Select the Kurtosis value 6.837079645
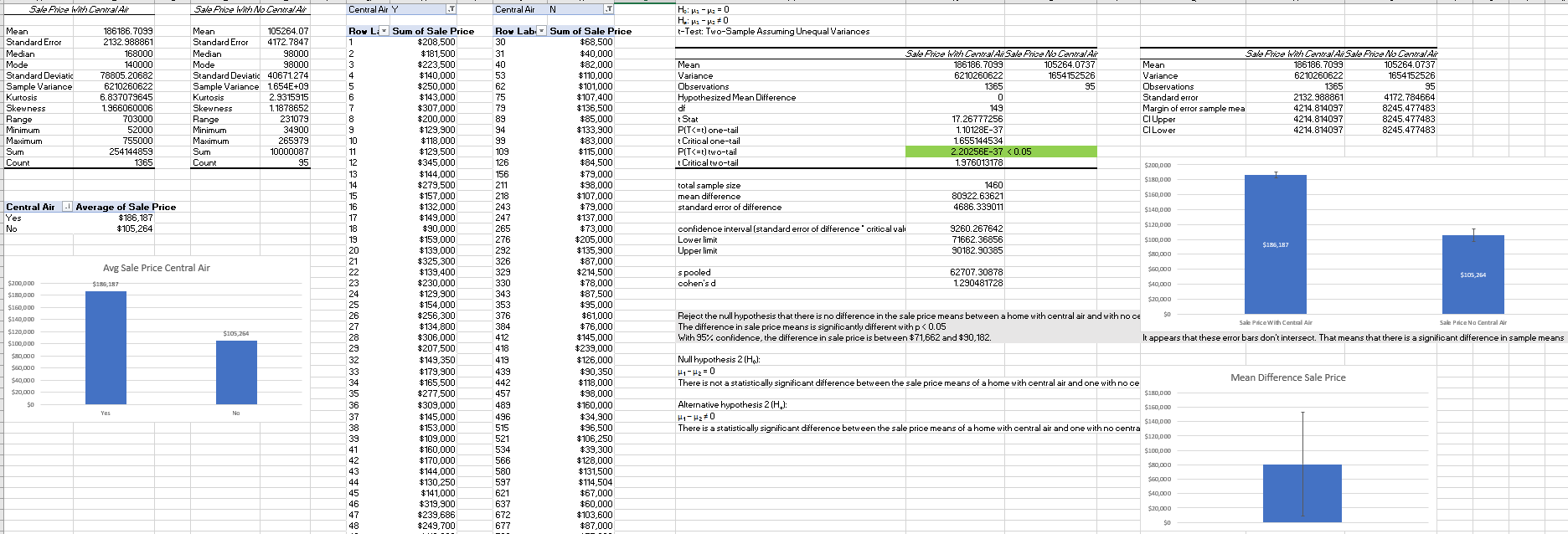This screenshot has height=534, width=1568. (x=126, y=97)
